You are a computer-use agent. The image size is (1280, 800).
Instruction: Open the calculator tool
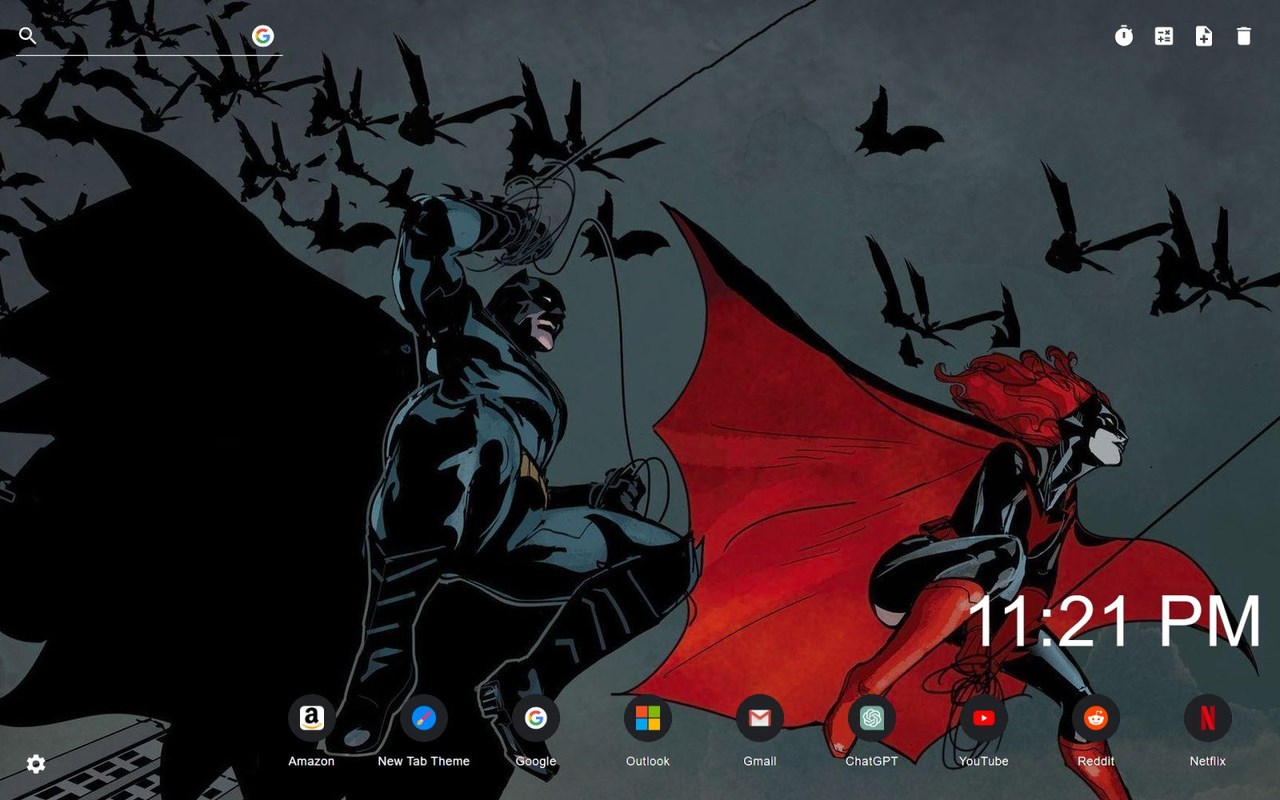pos(1164,36)
